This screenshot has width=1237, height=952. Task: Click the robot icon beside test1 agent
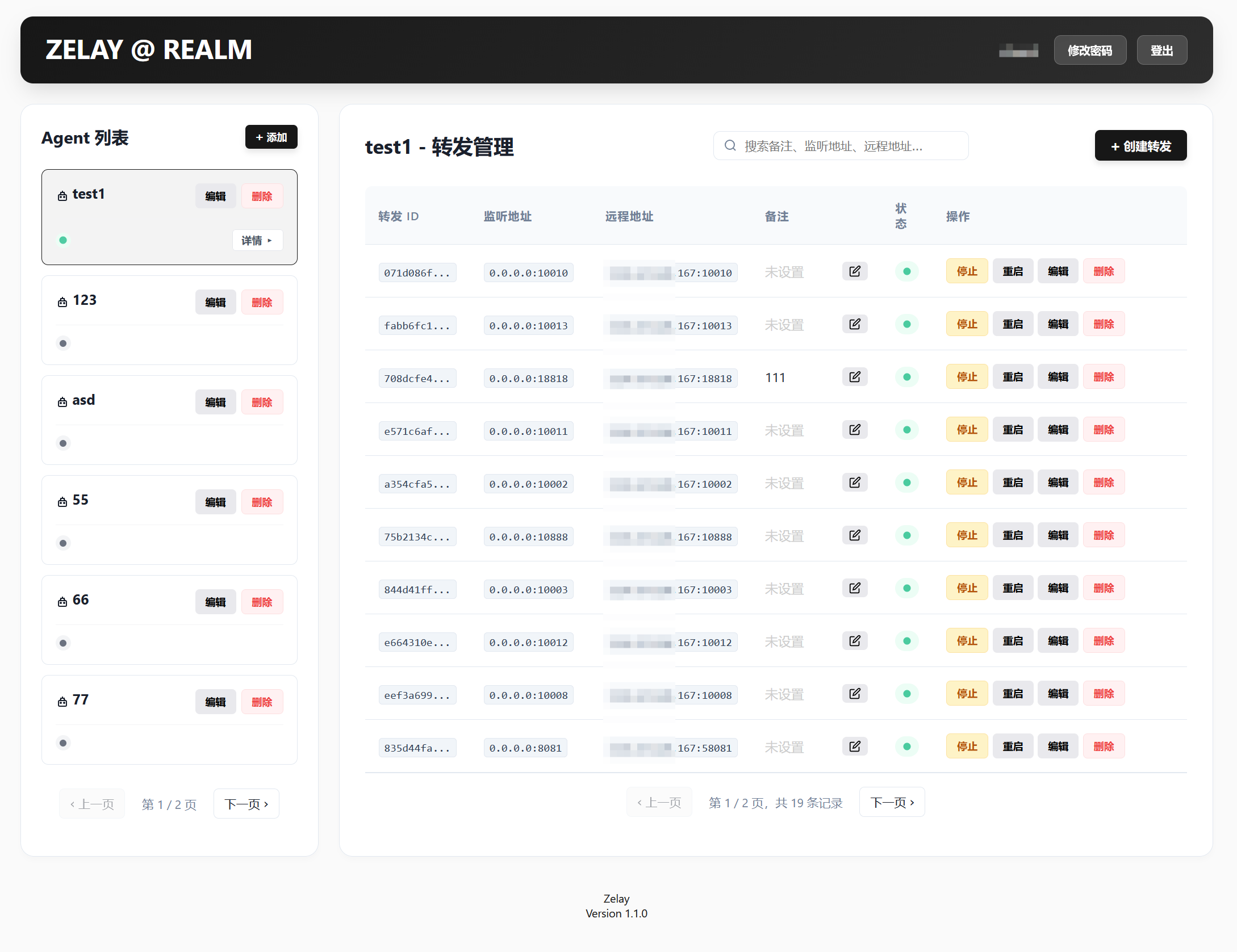(x=62, y=195)
